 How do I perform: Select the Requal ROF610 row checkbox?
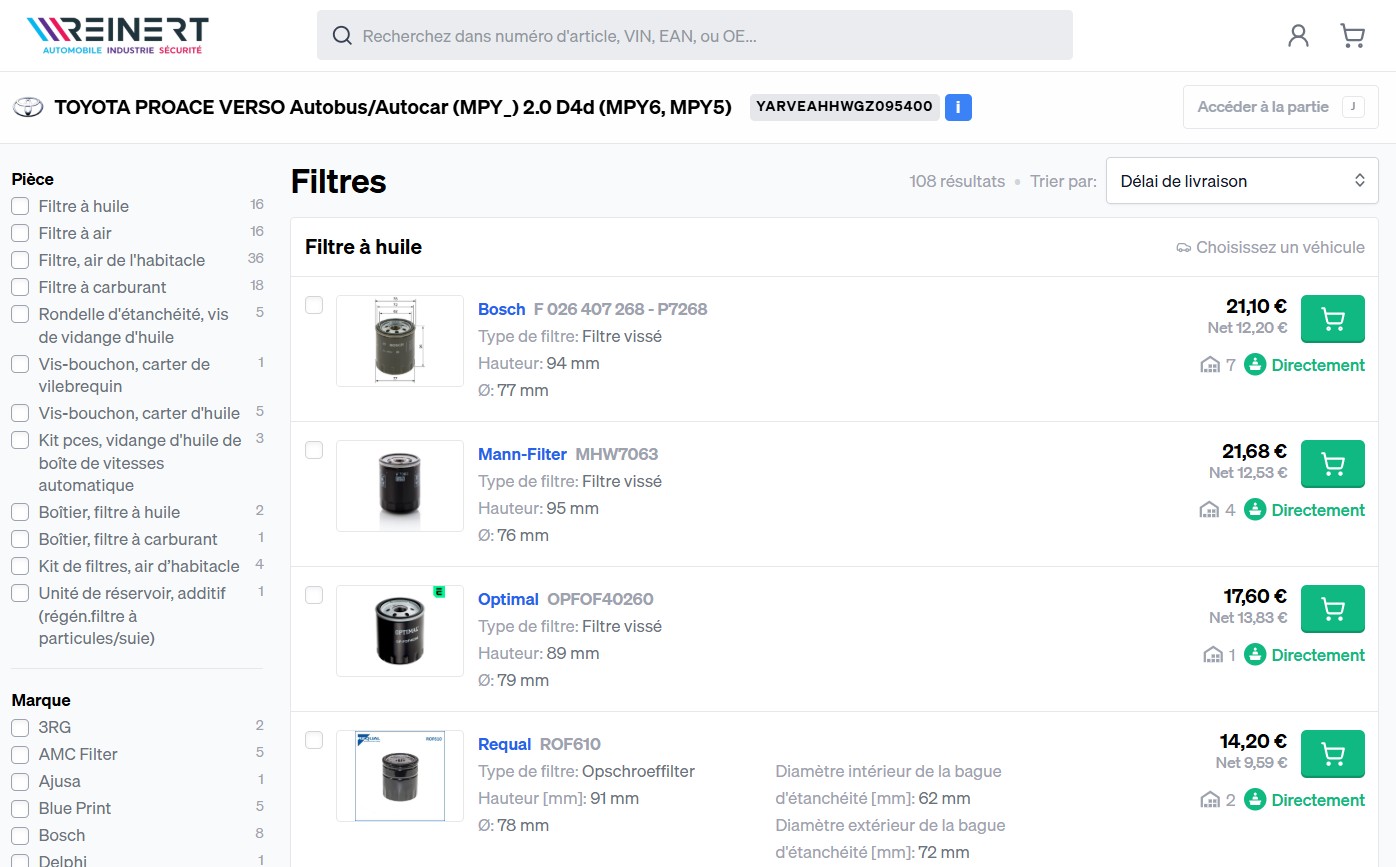(x=314, y=740)
